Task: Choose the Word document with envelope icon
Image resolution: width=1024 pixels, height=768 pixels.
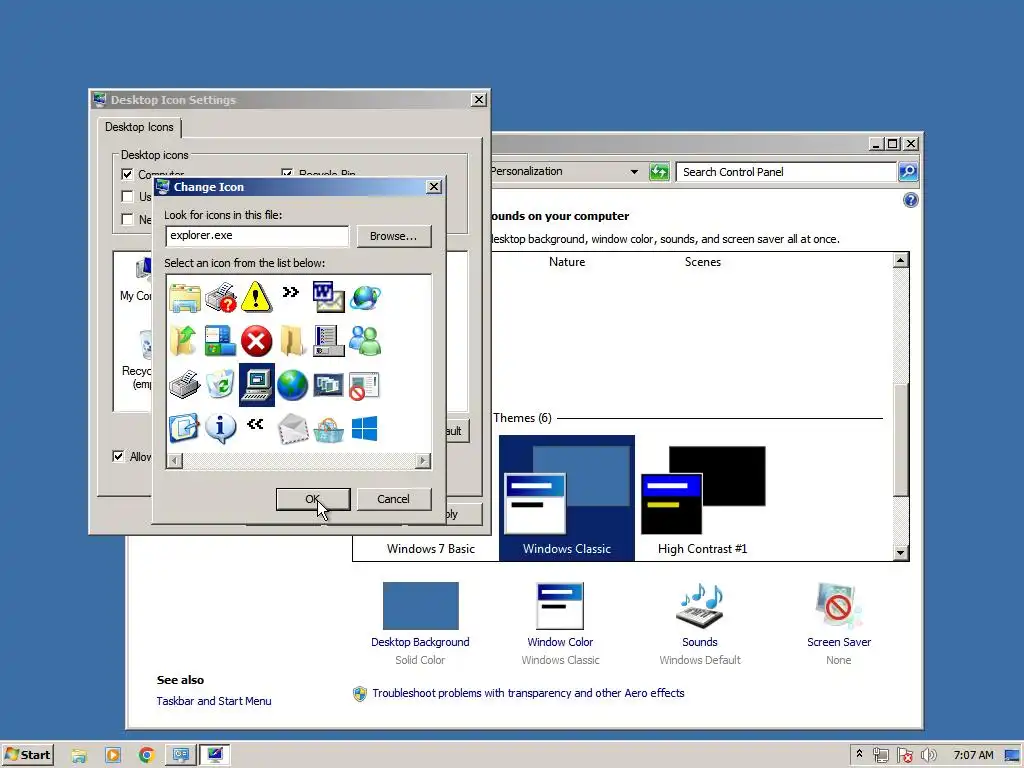Action: [x=328, y=297]
